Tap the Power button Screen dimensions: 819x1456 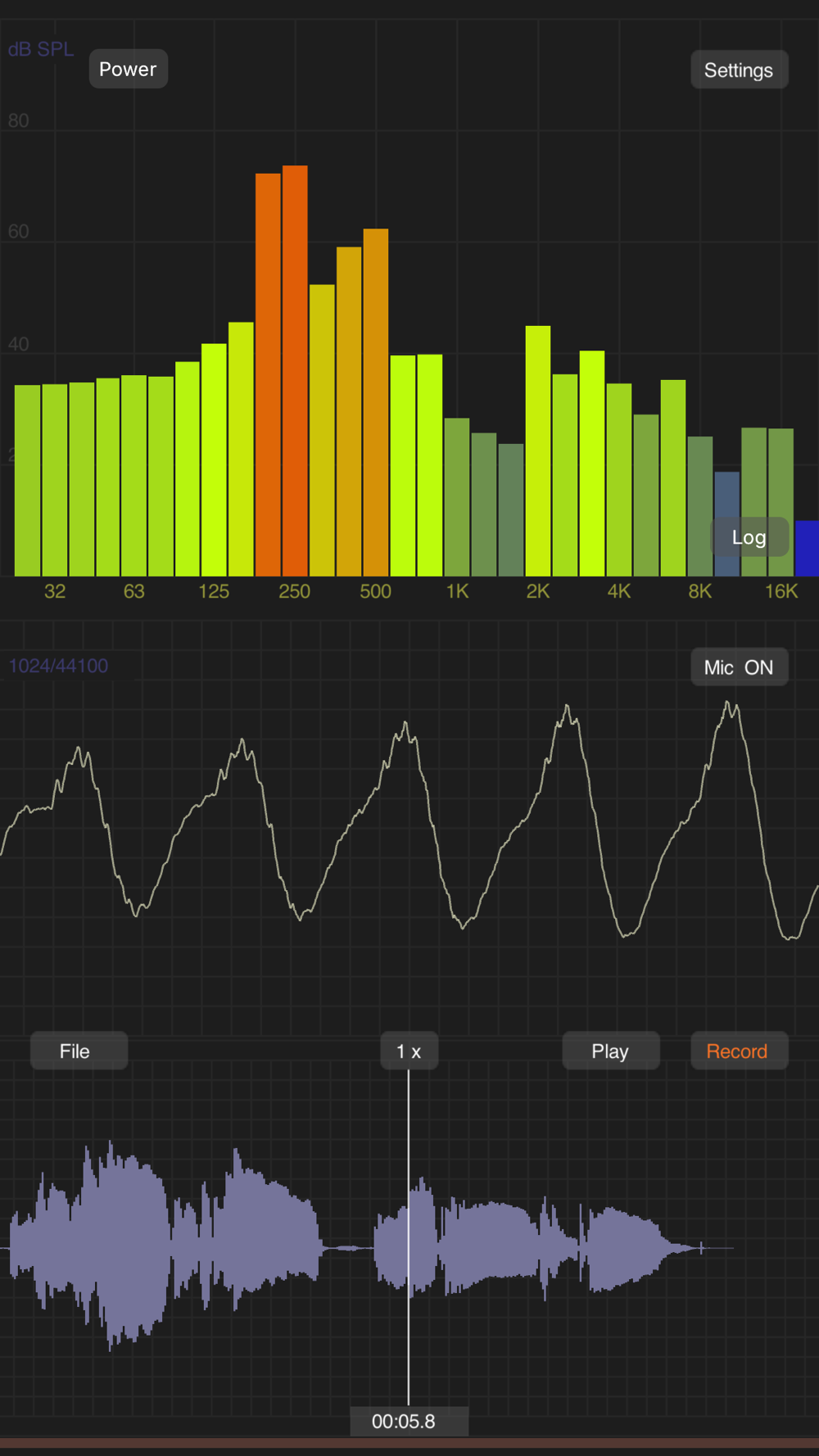pos(128,70)
